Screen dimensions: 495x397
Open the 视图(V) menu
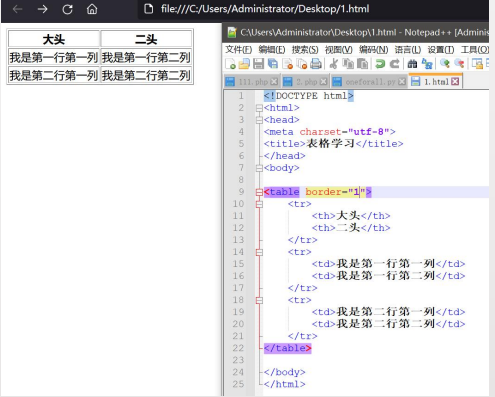(x=338, y=50)
